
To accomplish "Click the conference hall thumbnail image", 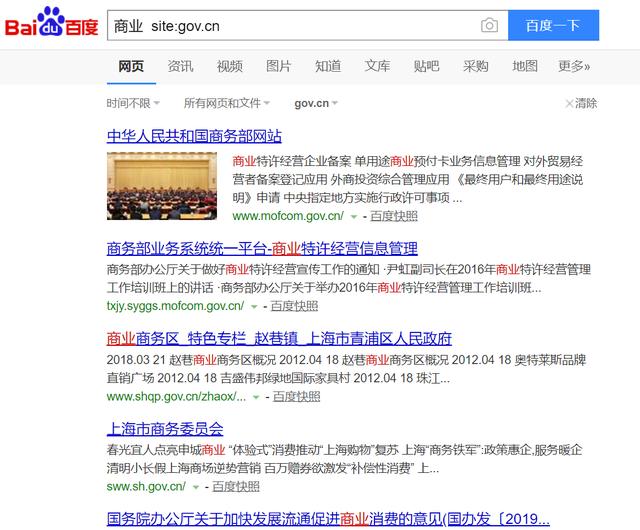I will [x=162, y=186].
